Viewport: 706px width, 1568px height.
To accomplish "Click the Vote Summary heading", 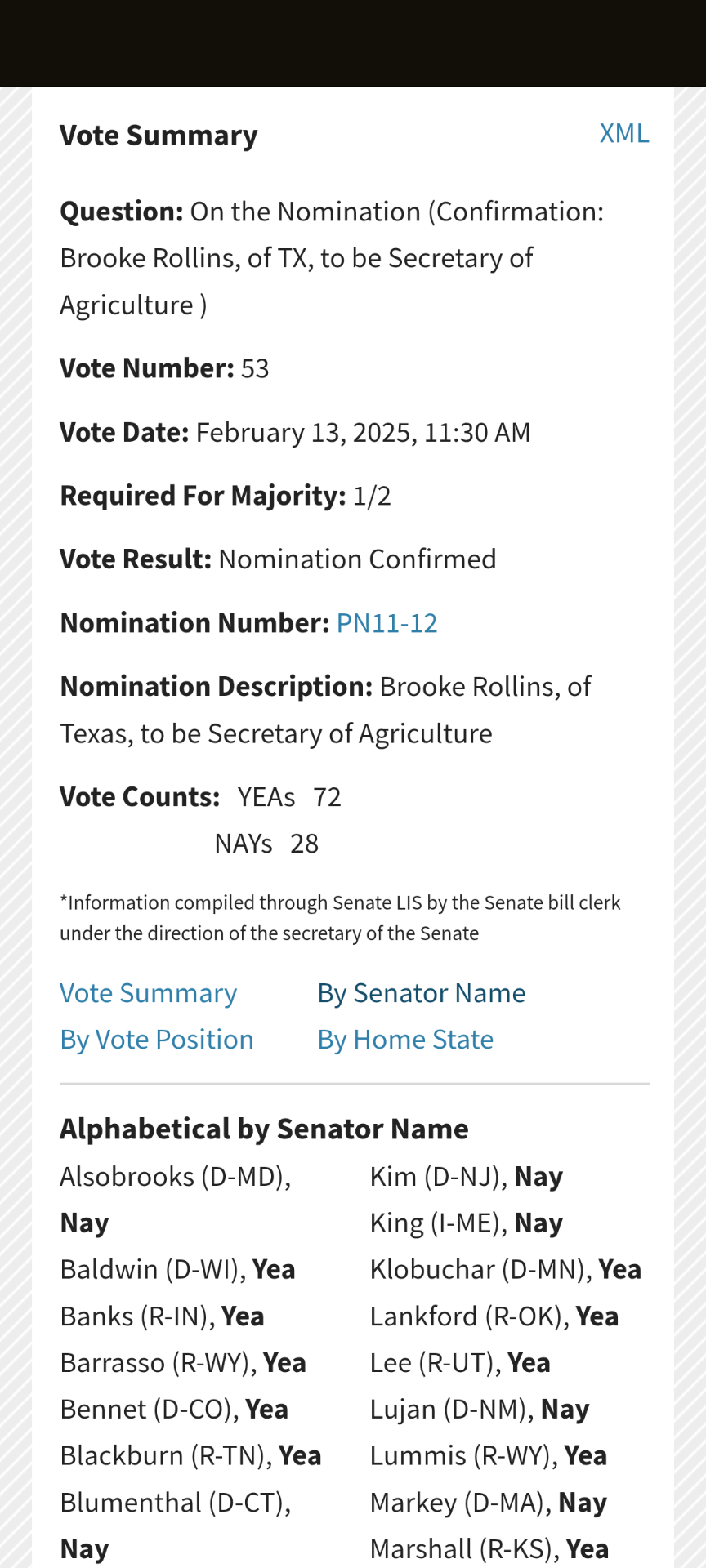I will (x=159, y=136).
